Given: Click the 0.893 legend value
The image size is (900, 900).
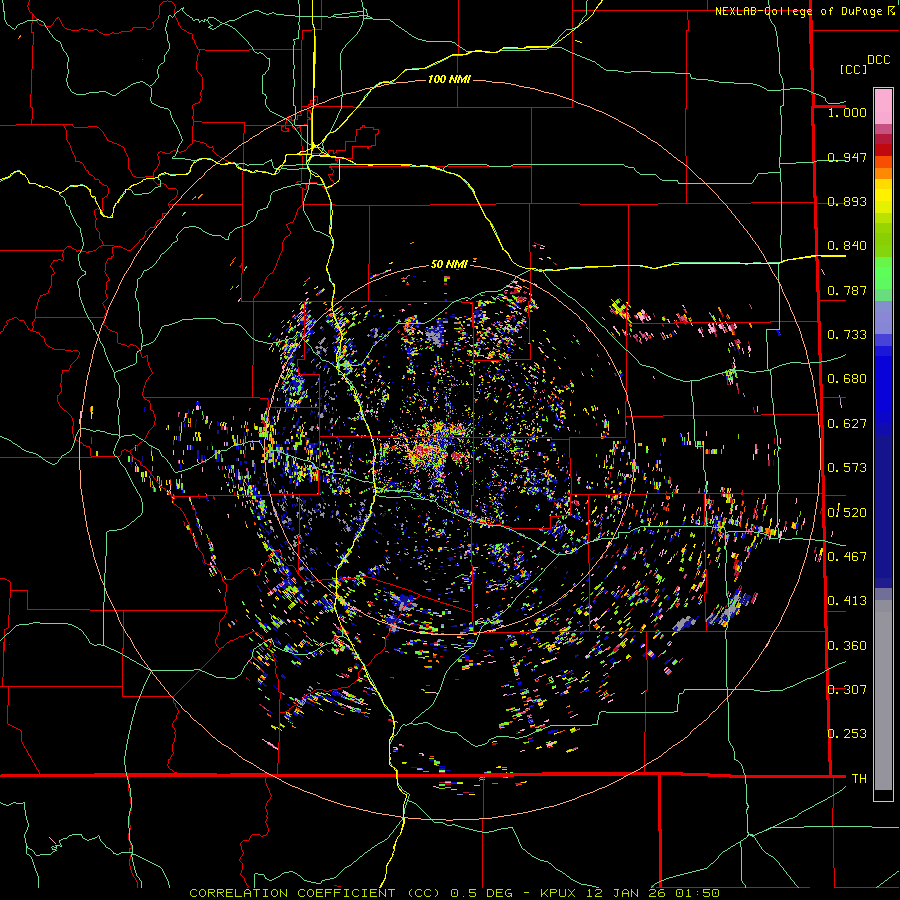Looking at the screenshot, I should coord(847,201).
